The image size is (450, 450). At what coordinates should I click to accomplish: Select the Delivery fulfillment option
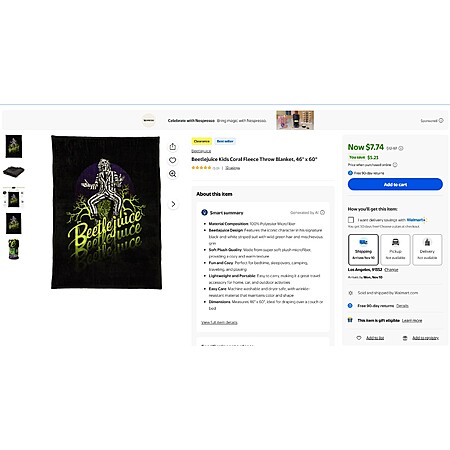427,250
